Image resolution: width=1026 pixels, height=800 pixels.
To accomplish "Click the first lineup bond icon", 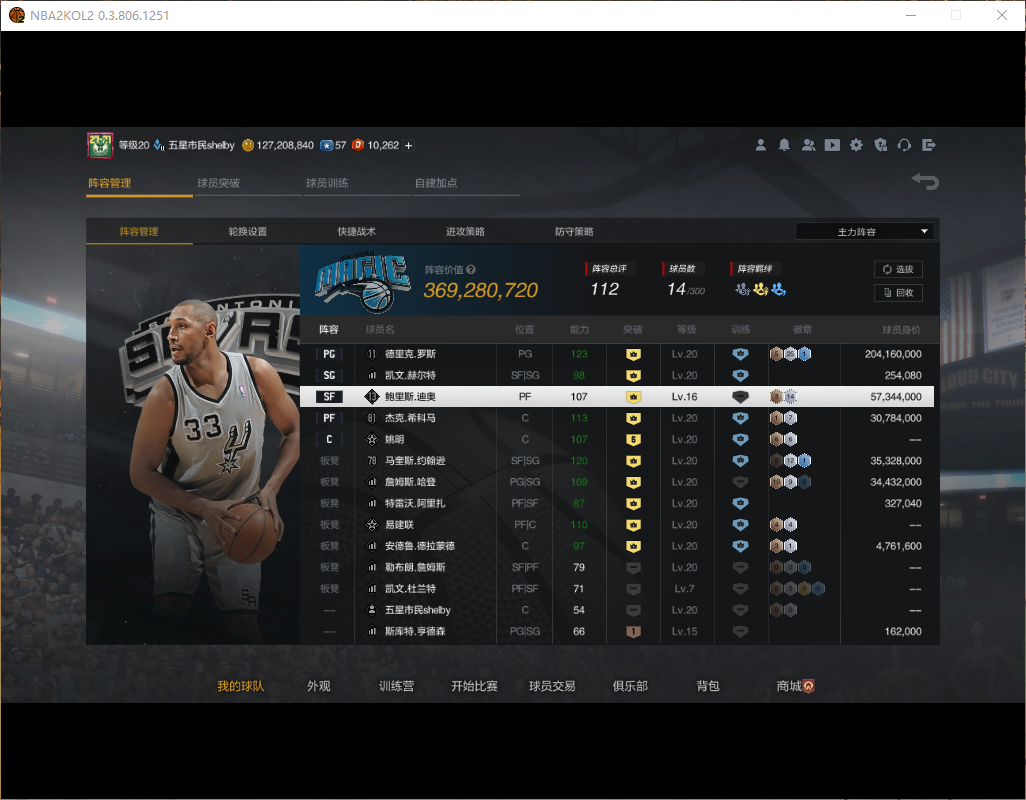I will (742, 289).
